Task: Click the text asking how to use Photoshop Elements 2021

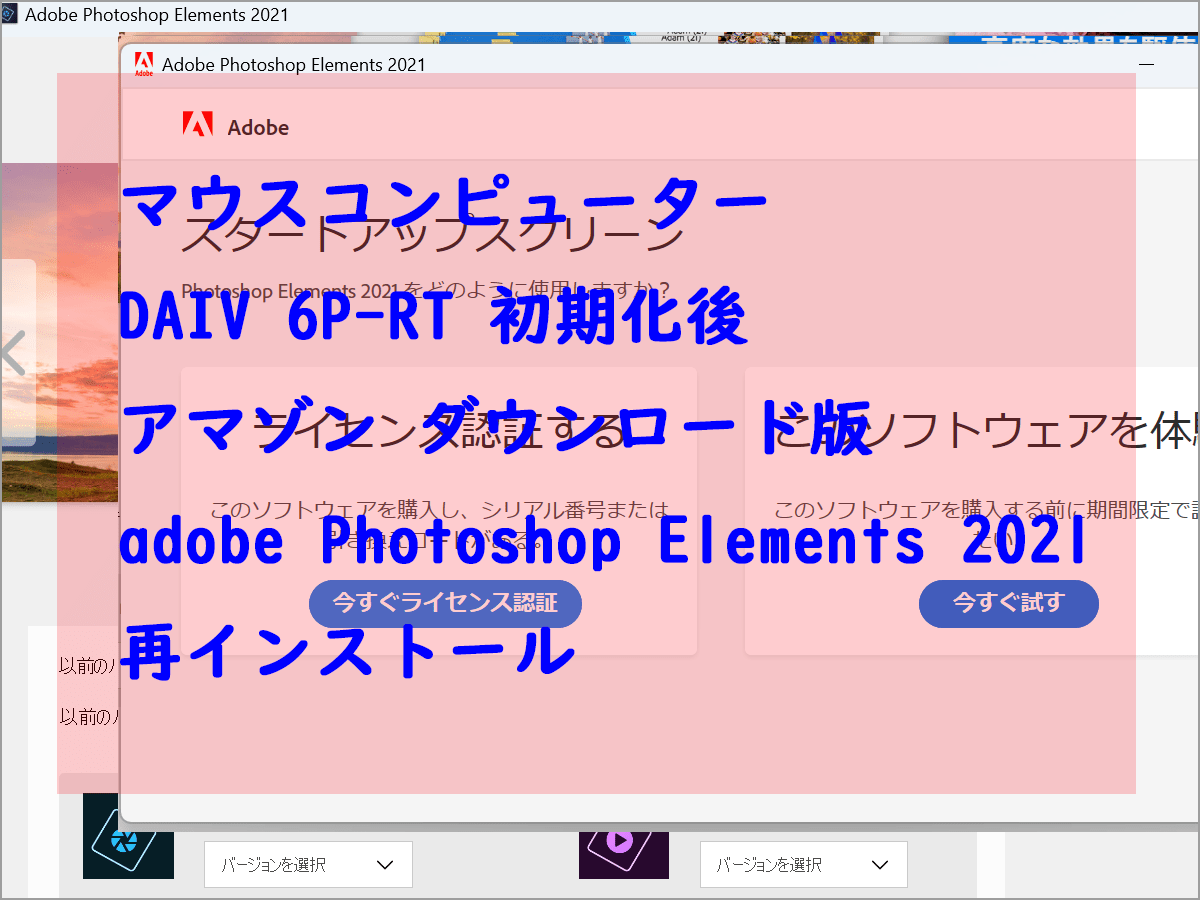Action: [426, 291]
